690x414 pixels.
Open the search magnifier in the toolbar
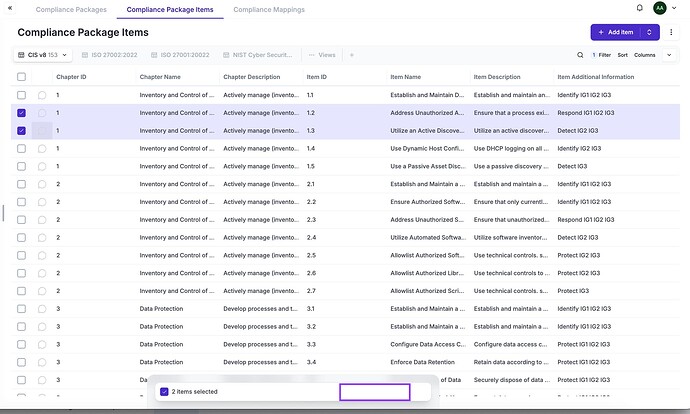[580, 55]
